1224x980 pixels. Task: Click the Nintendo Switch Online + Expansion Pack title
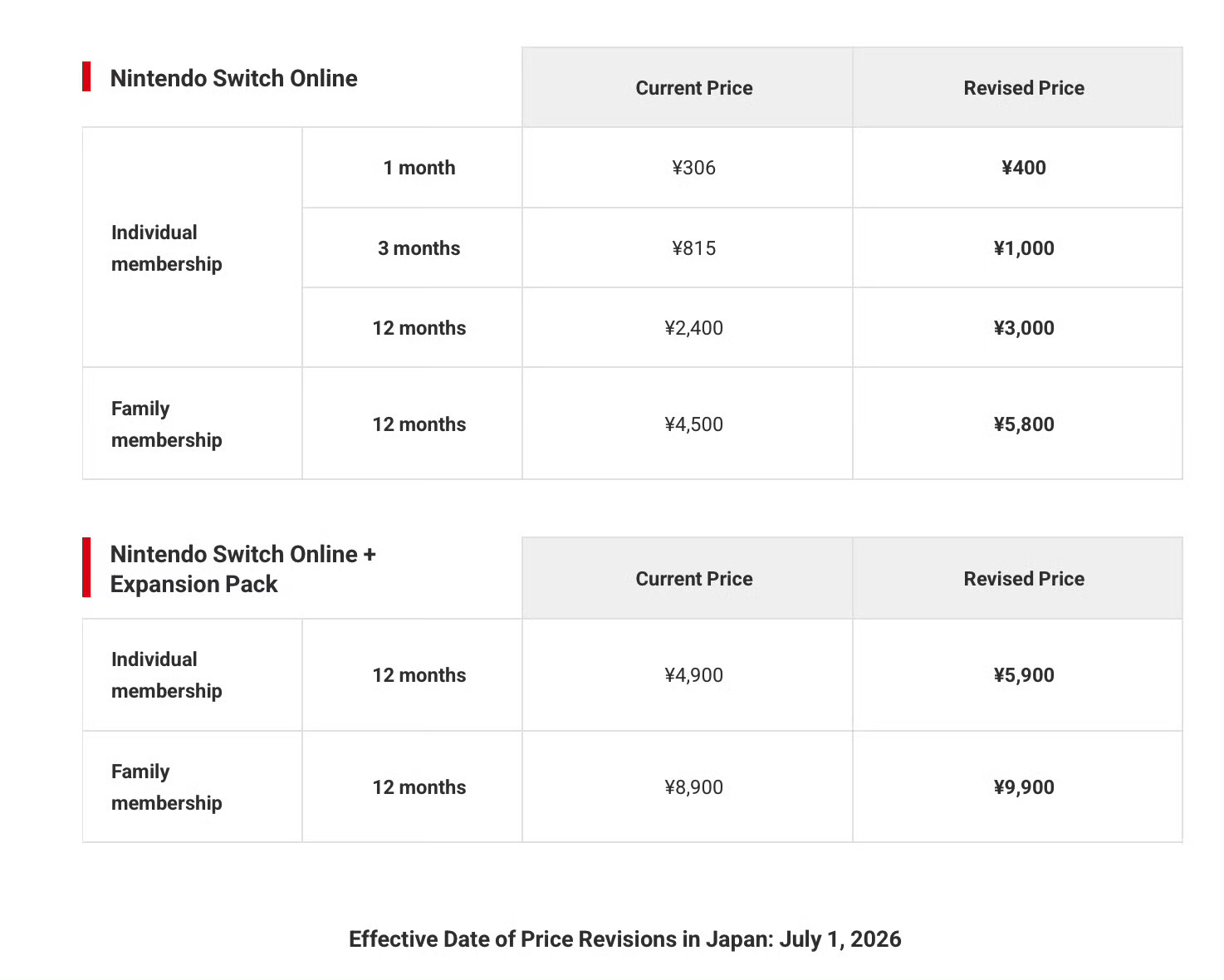click(243, 569)
